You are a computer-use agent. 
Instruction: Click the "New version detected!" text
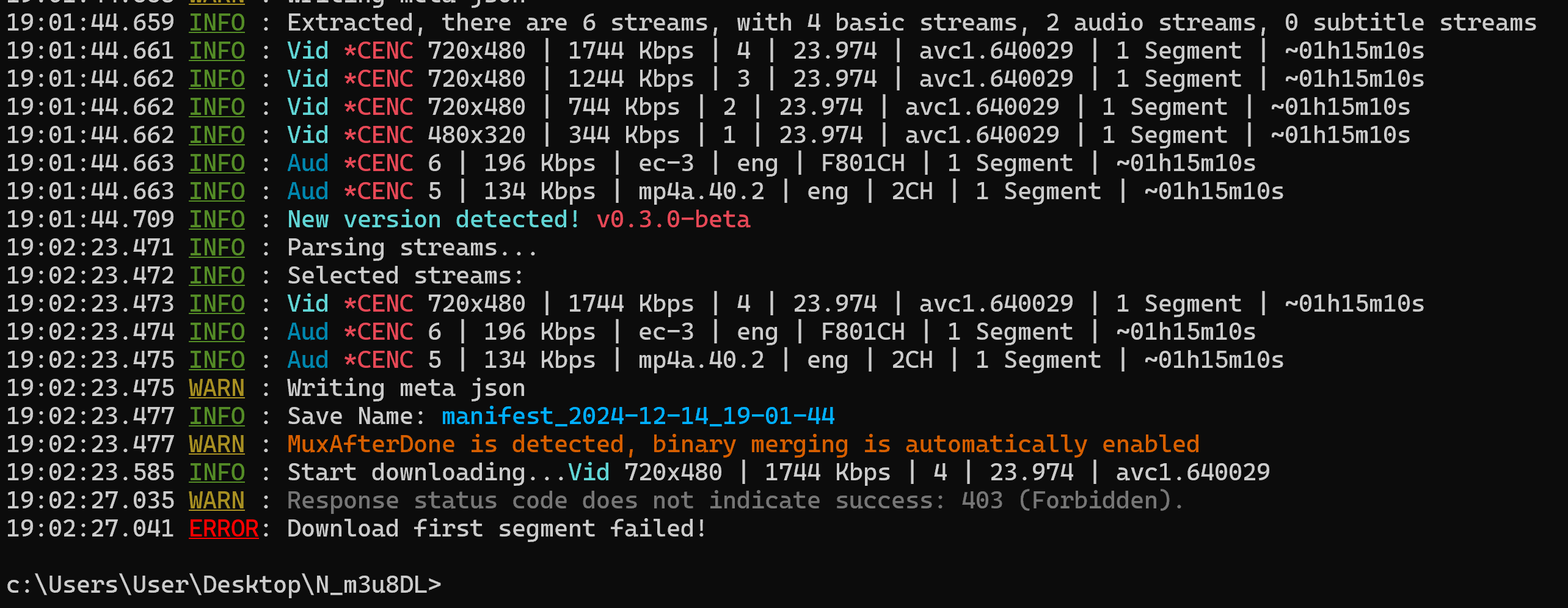(433, 219)
